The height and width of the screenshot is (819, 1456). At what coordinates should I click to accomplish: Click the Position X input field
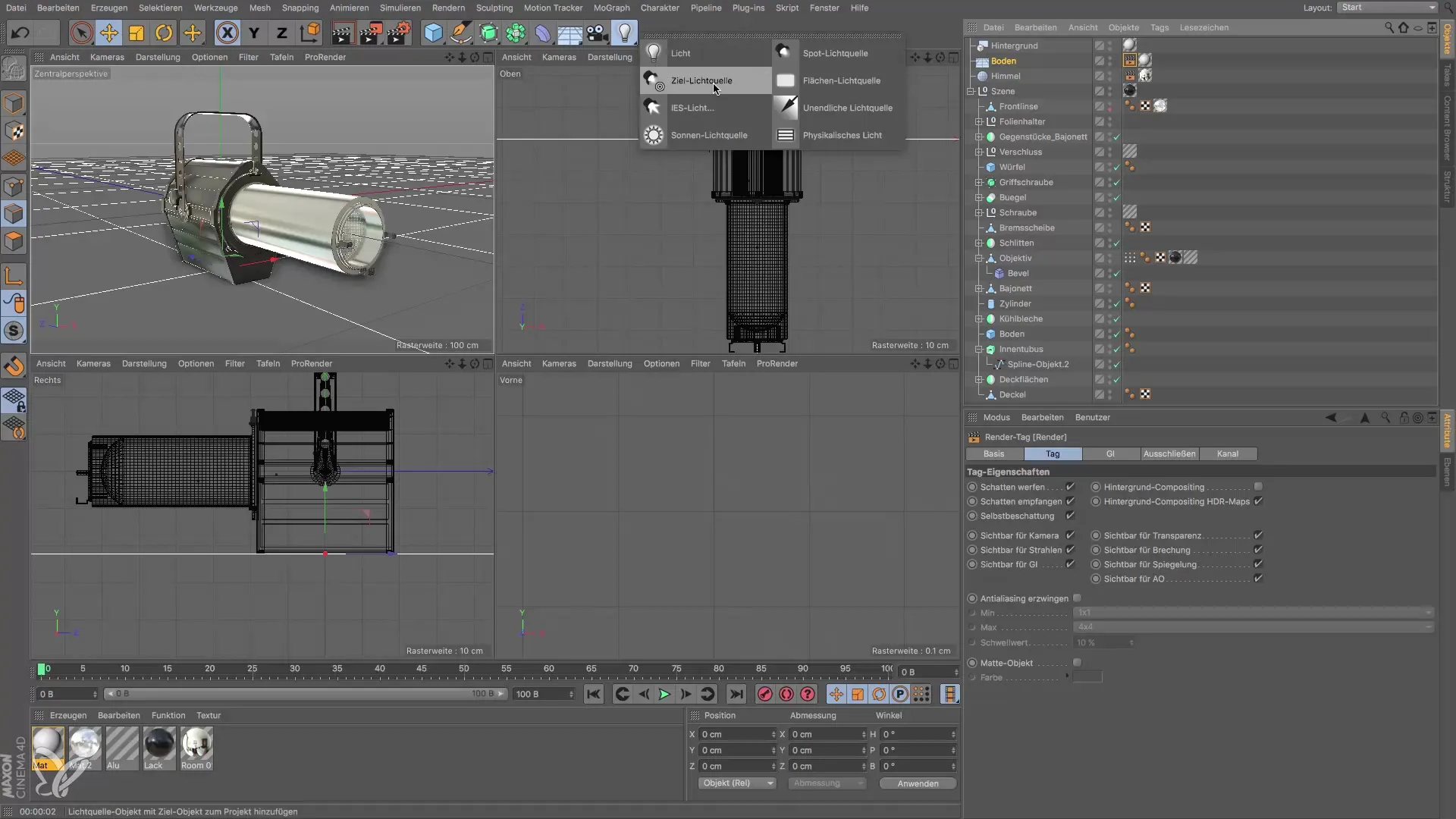737,734
